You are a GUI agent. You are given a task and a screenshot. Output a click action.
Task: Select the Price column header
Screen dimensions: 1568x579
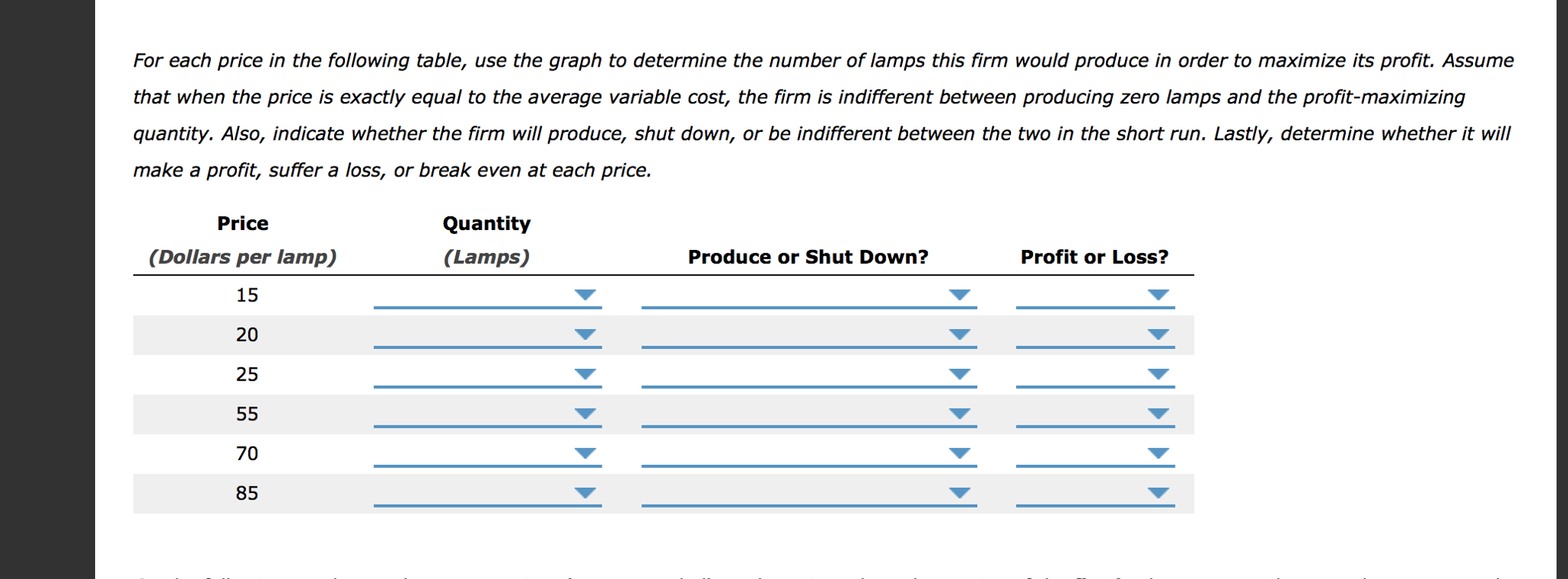click(x=241, y=223)
